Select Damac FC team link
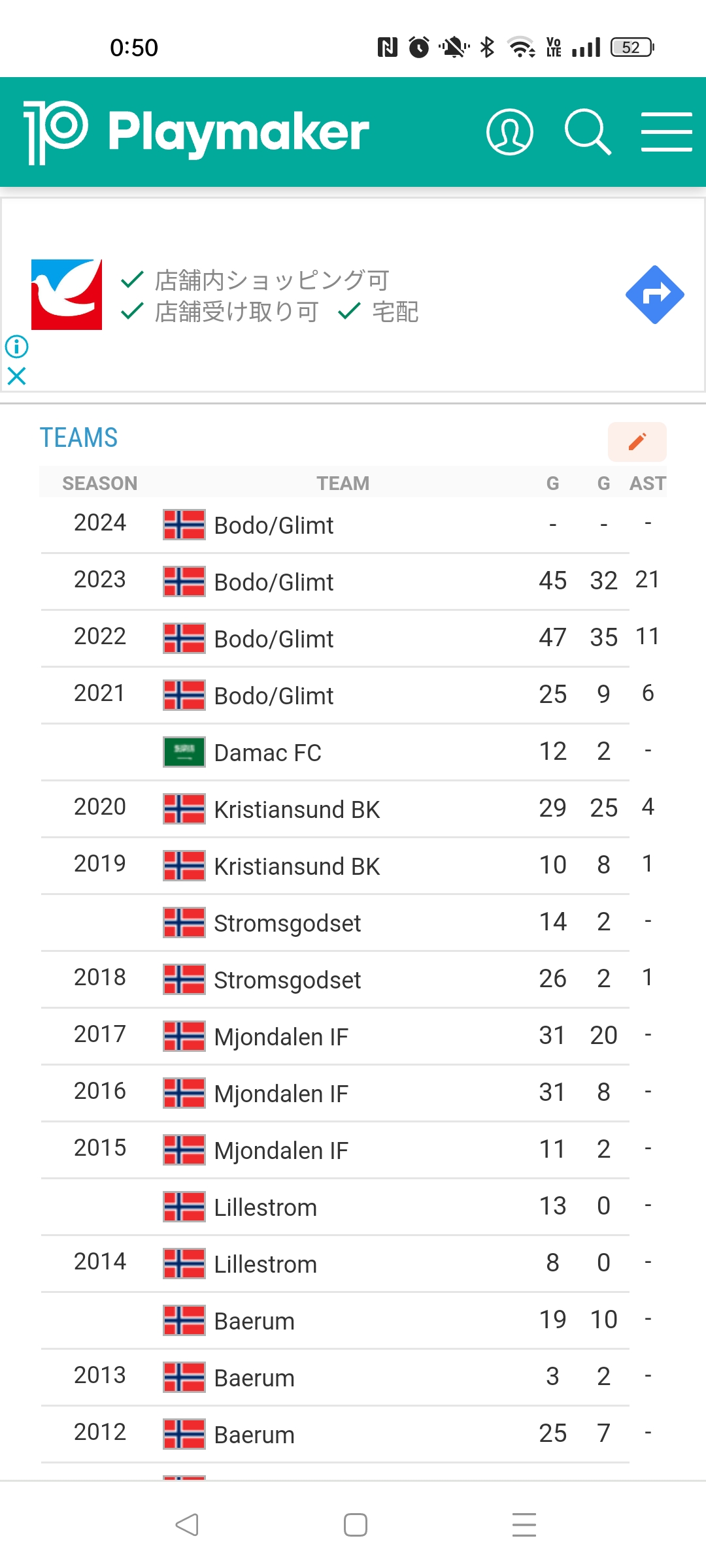The image size is (706, 1568). point(267,753)
